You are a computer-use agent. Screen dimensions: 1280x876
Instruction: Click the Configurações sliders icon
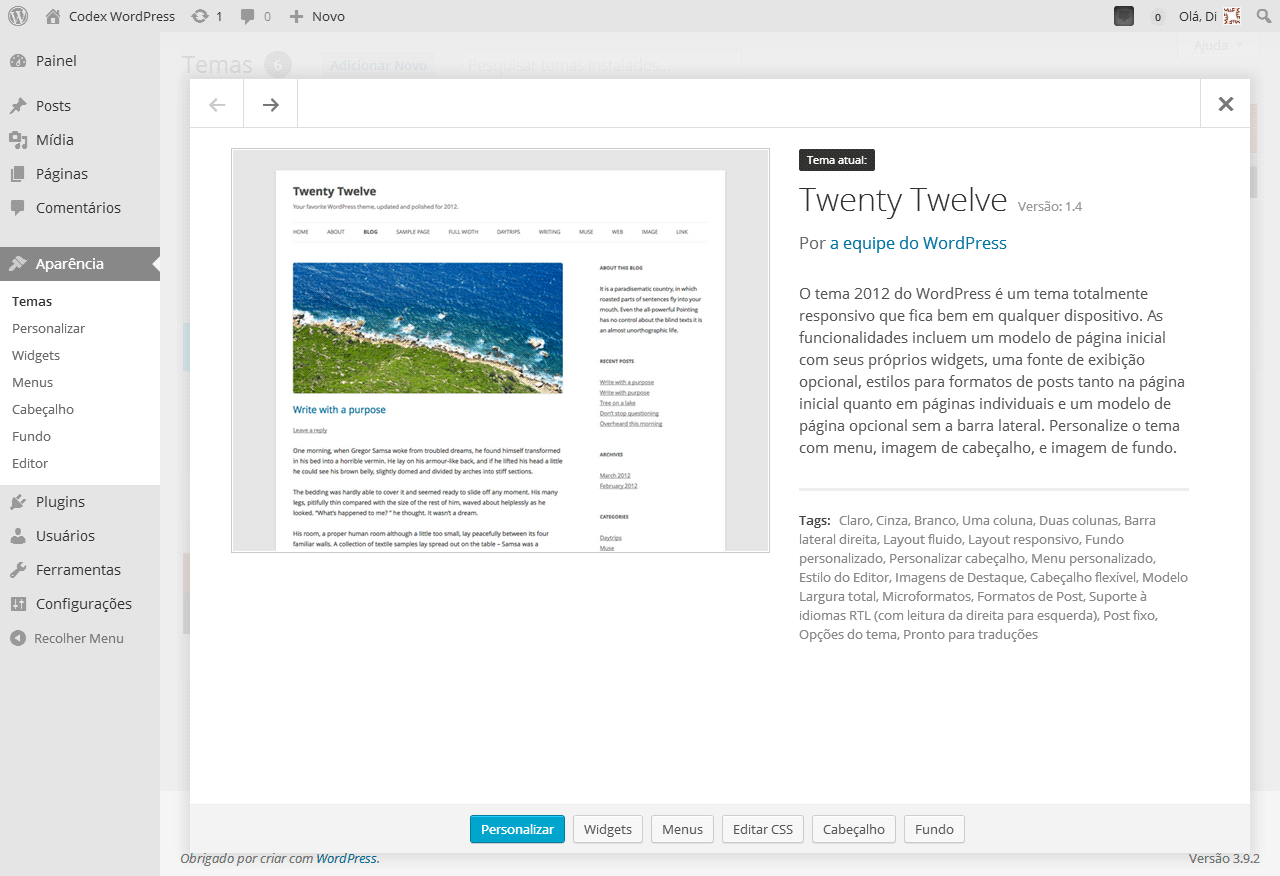tap(18, 604)
